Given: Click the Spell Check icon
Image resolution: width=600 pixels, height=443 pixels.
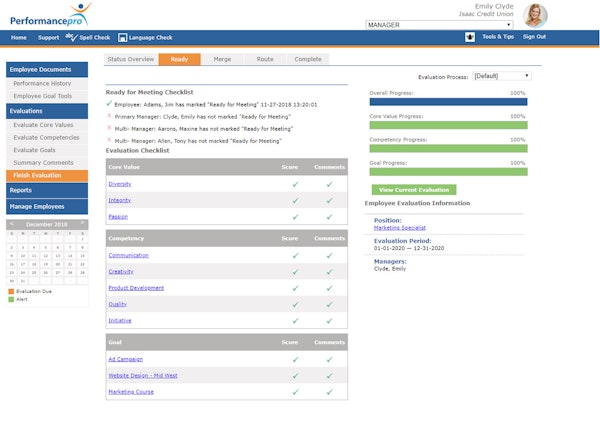Looking at the screenshot, I should [x=72, y=37].
